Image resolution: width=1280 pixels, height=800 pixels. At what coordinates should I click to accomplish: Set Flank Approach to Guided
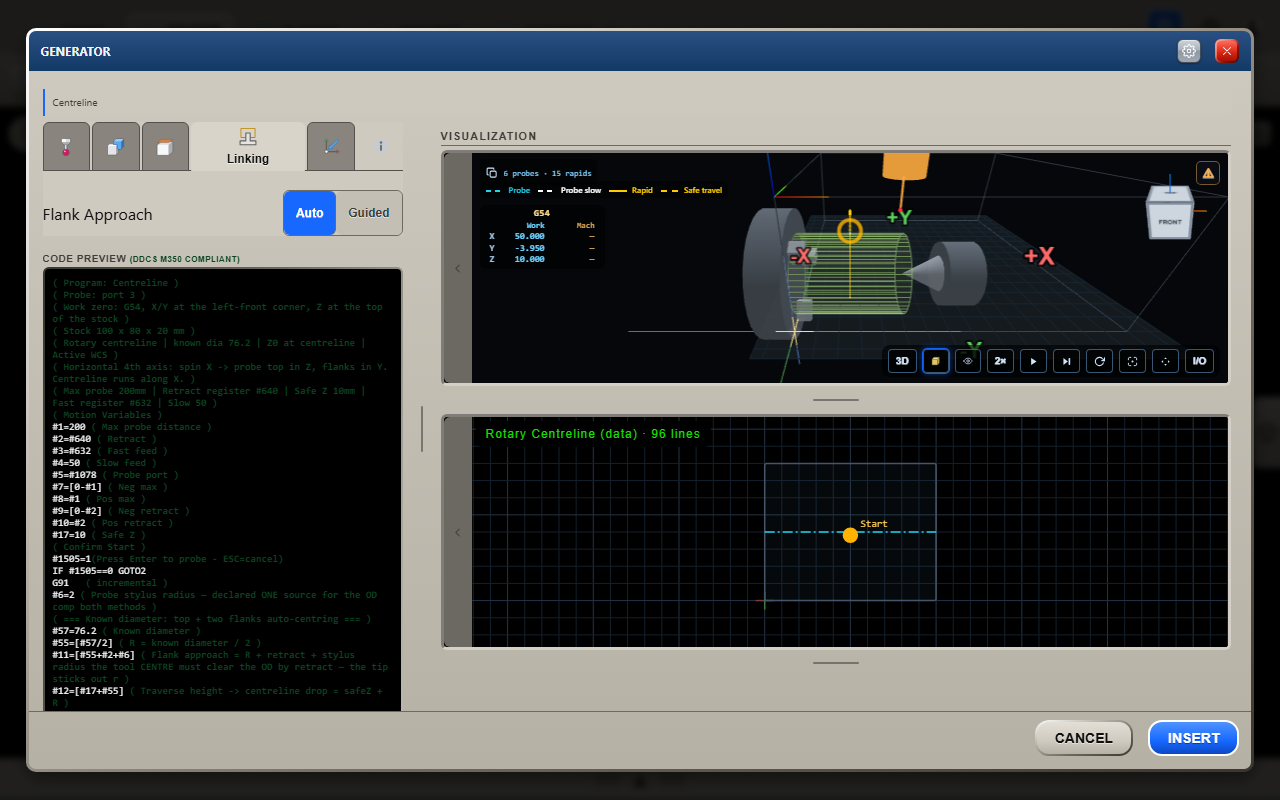369,213
